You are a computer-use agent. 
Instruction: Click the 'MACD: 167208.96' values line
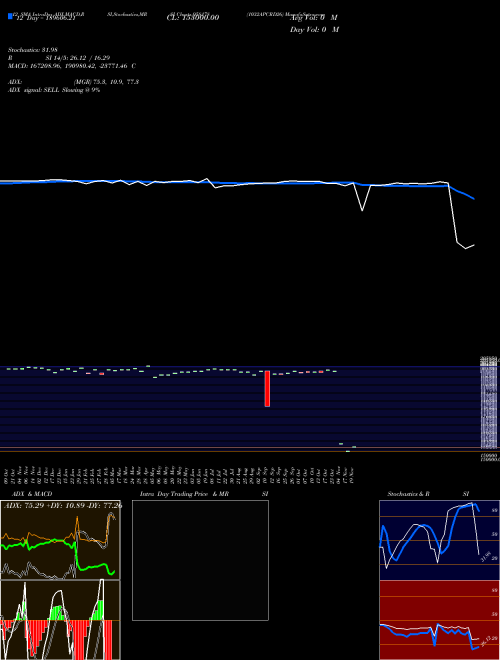(72, 66)
